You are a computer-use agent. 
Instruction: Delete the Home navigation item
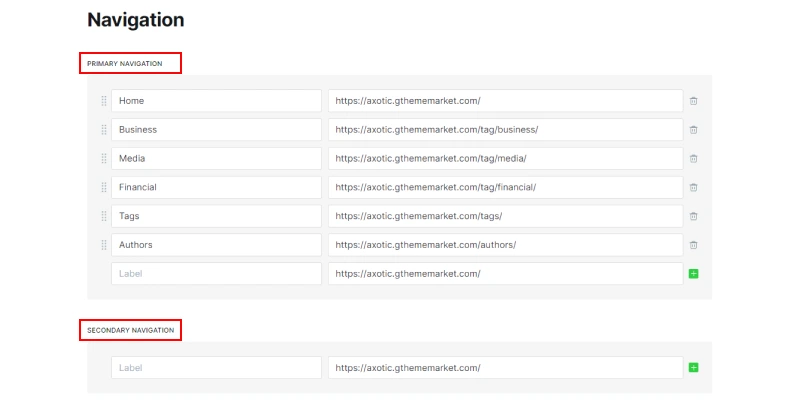coord(693,101)
